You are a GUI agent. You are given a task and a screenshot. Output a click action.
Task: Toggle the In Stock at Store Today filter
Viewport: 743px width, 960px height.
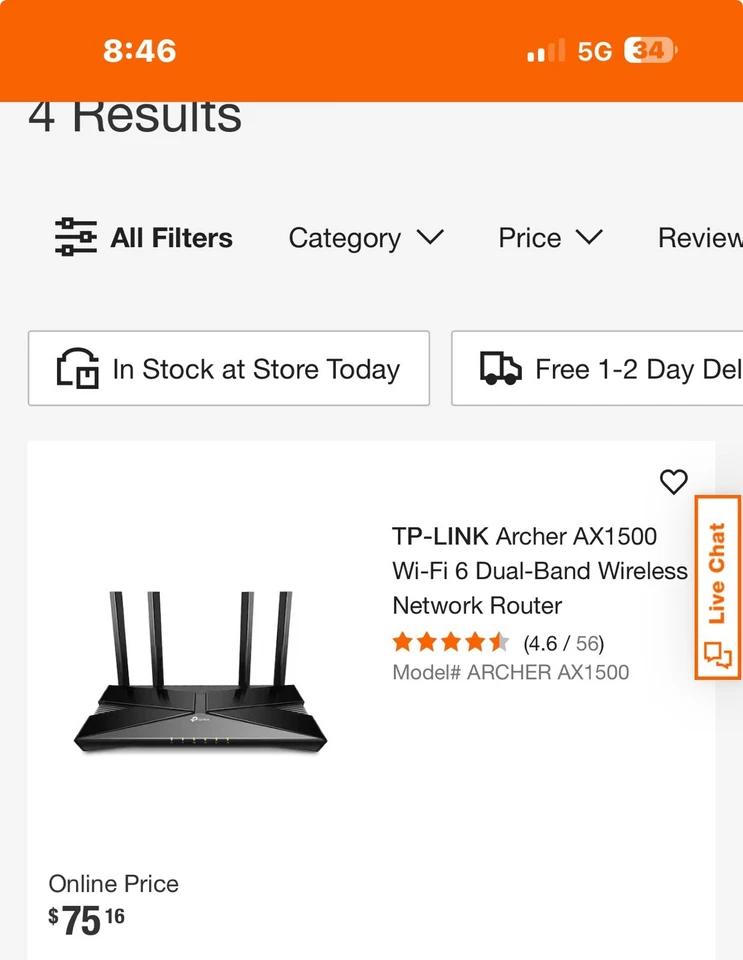coord(228,369)
